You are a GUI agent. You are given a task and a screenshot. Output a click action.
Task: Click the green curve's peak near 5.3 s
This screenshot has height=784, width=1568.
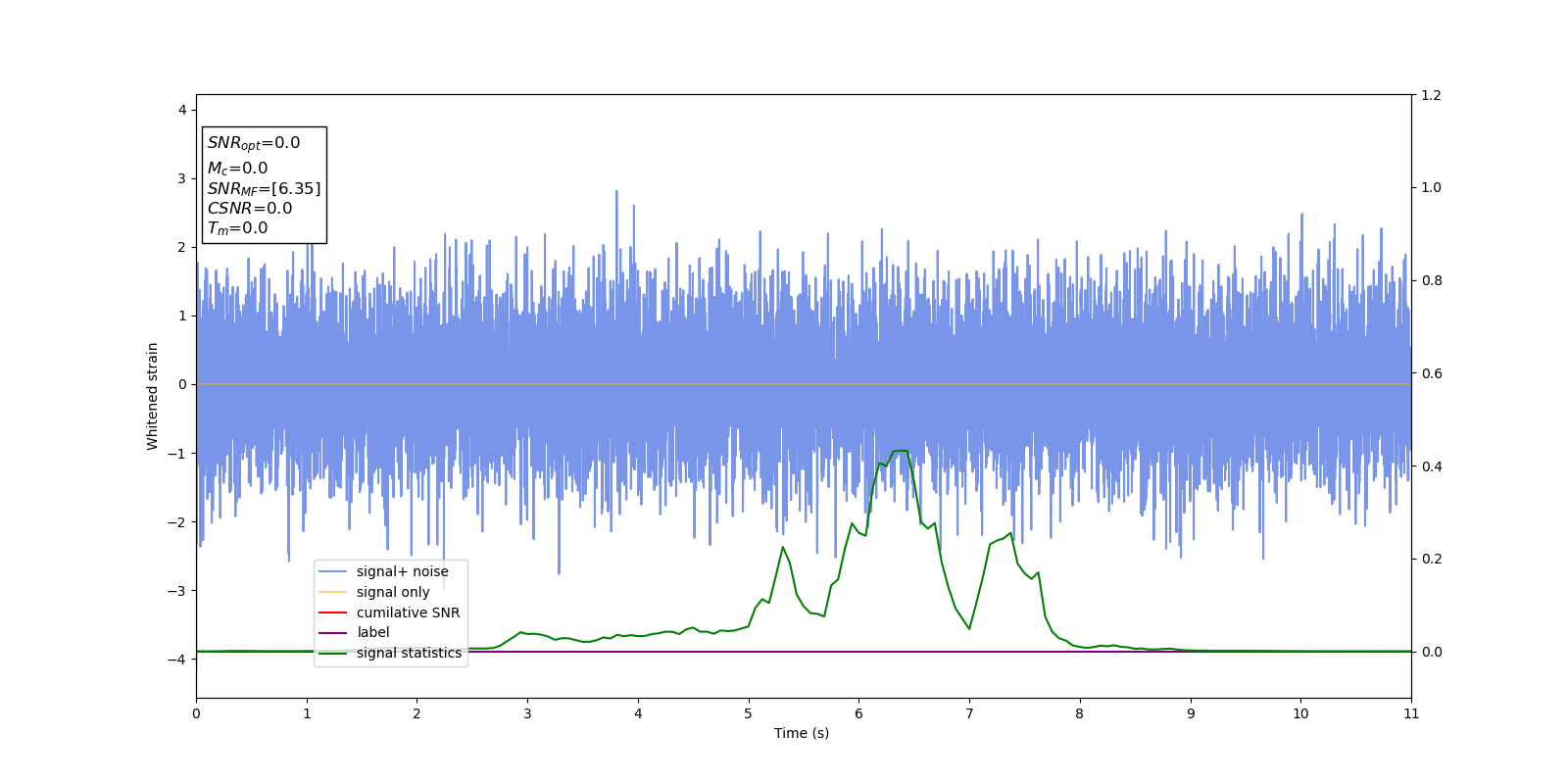[783, 547]
